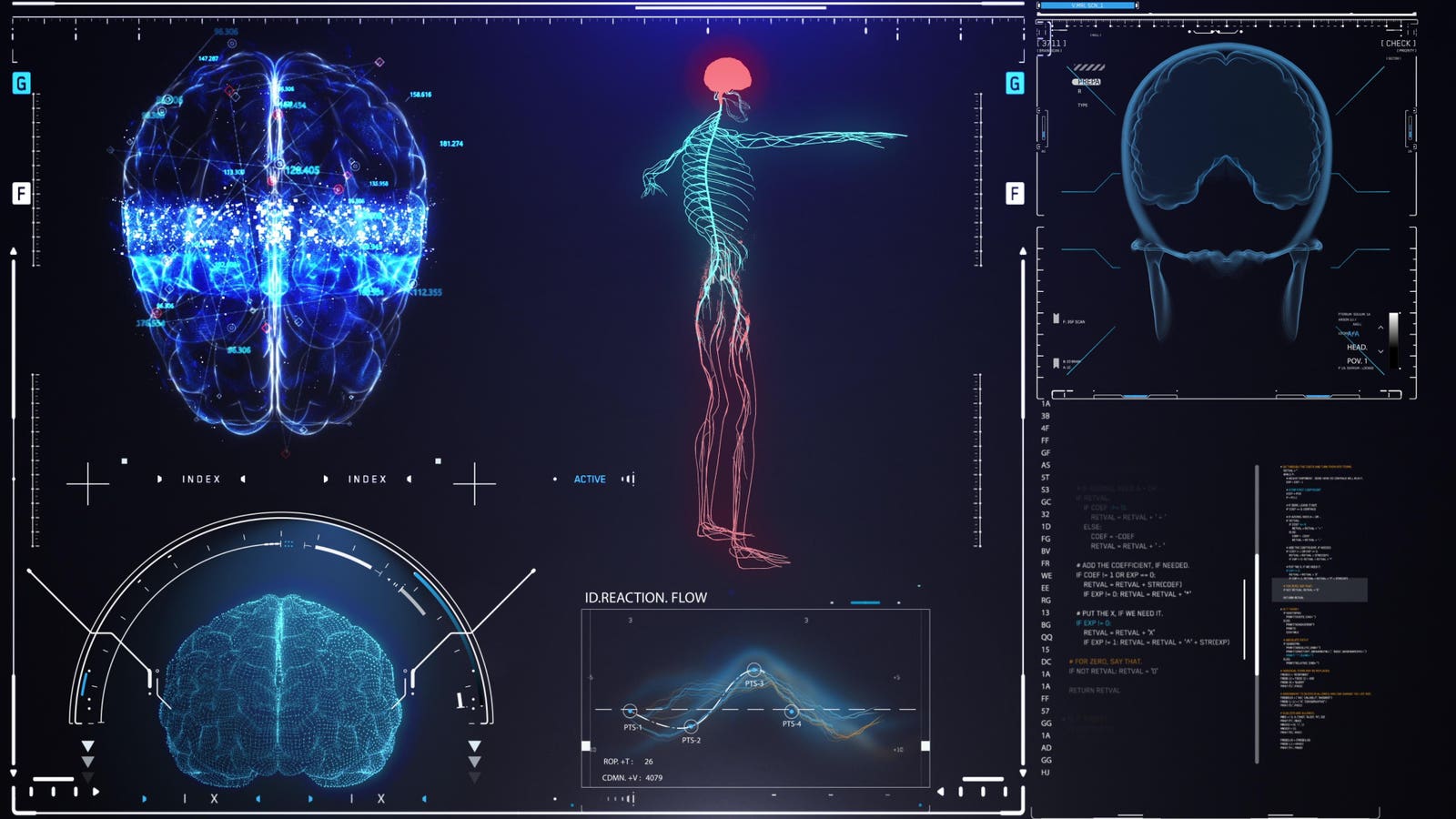Click the F. DSF SCAN bookmark icon
This screenshot has width=1456, height=819.
(1056, 319)
